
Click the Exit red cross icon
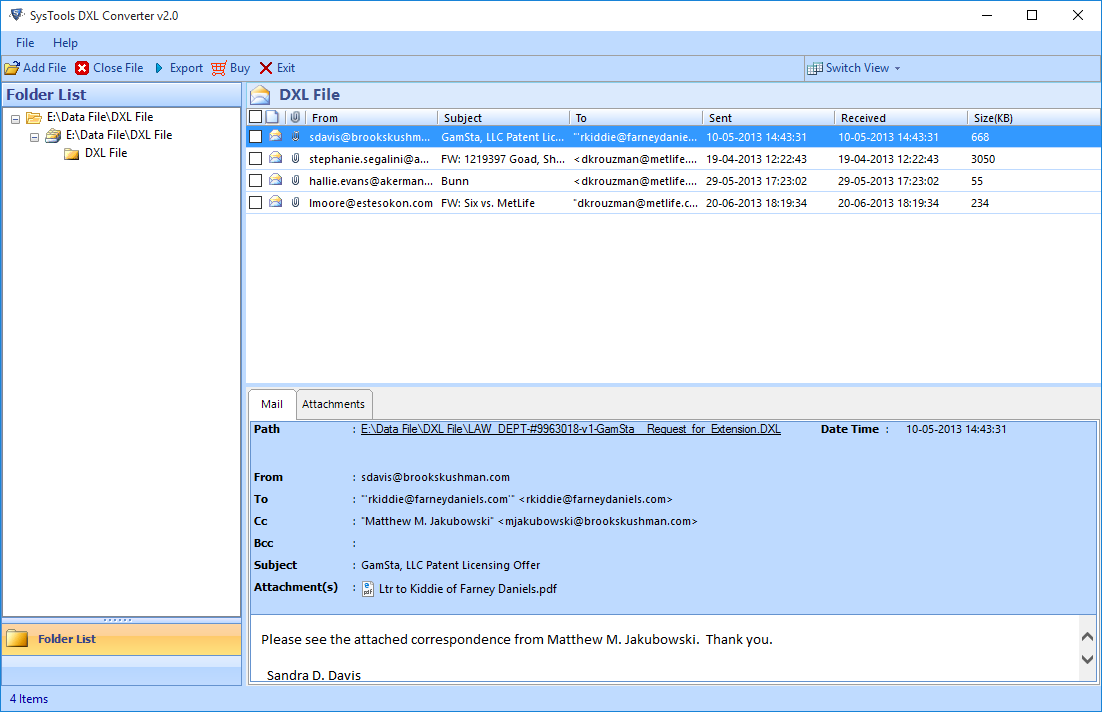266,68
